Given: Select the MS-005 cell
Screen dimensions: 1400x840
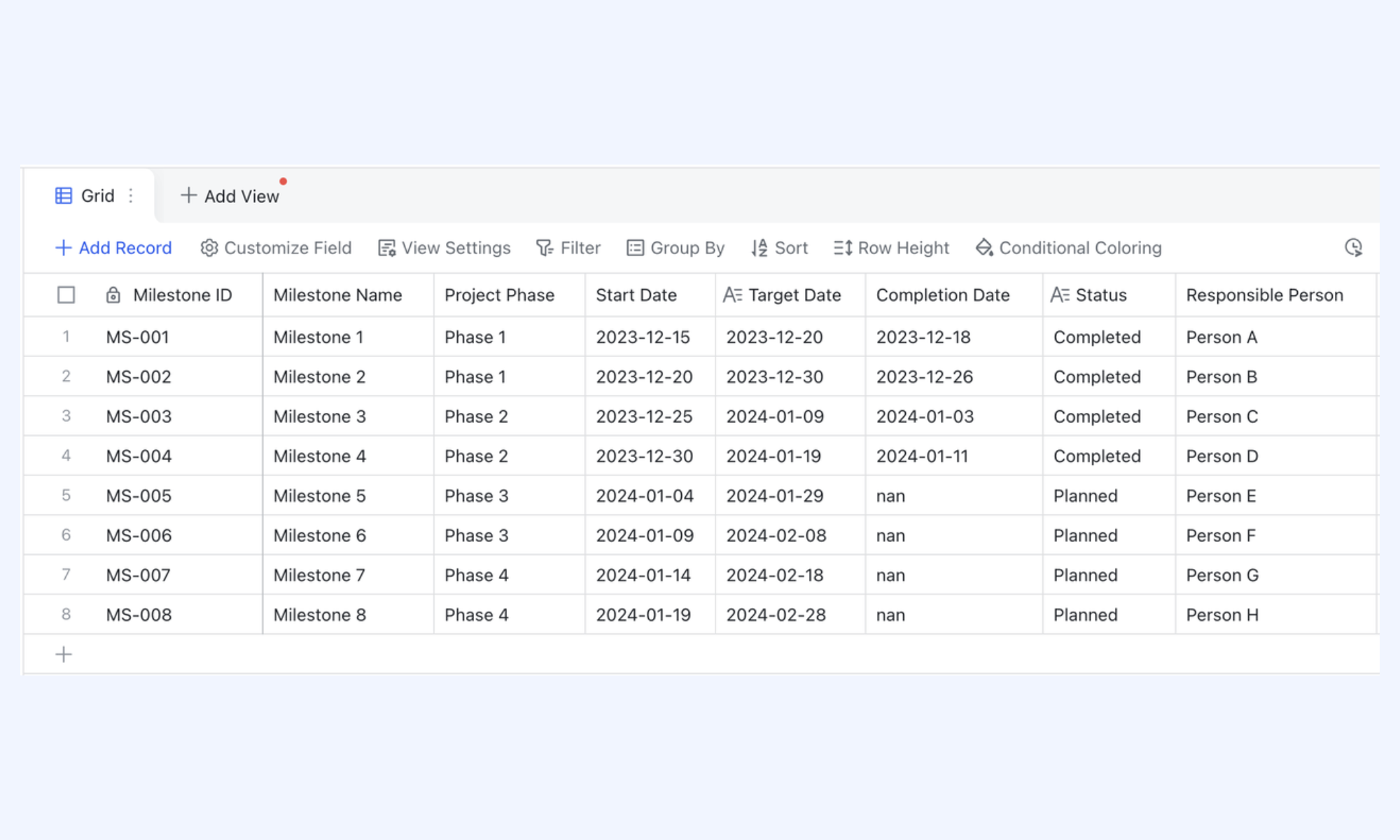Looking at the screenshot, I should click(x=178, y=496).
